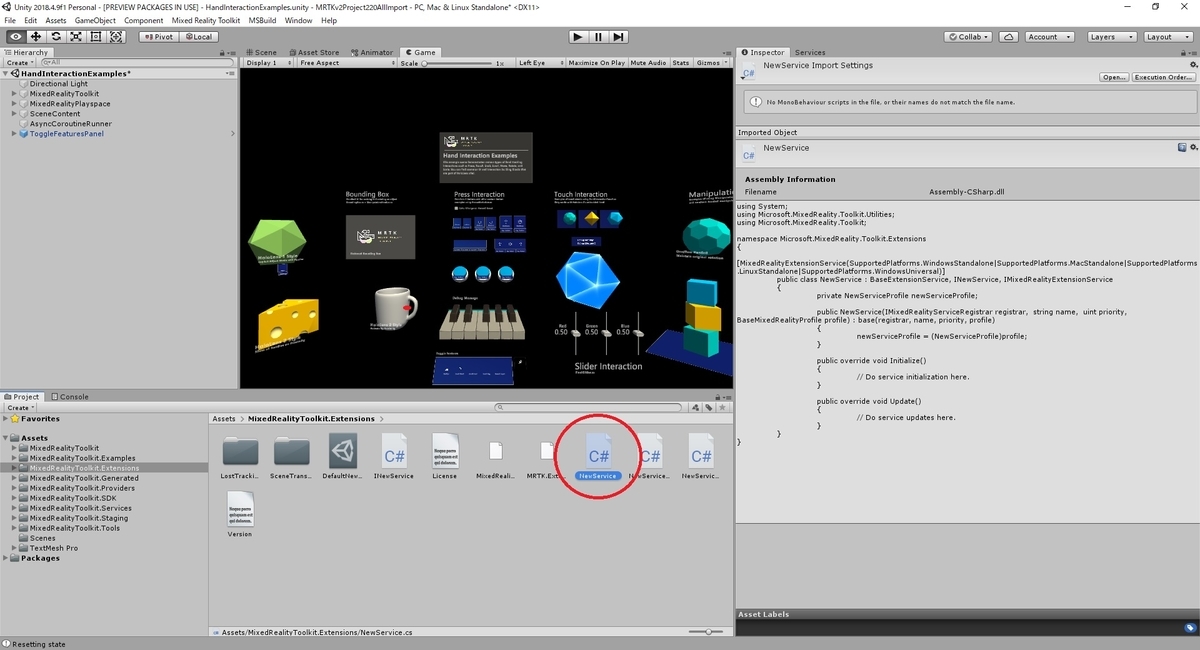Open the Assets menu
1200x650 pixels.
(x=56, y=20)
